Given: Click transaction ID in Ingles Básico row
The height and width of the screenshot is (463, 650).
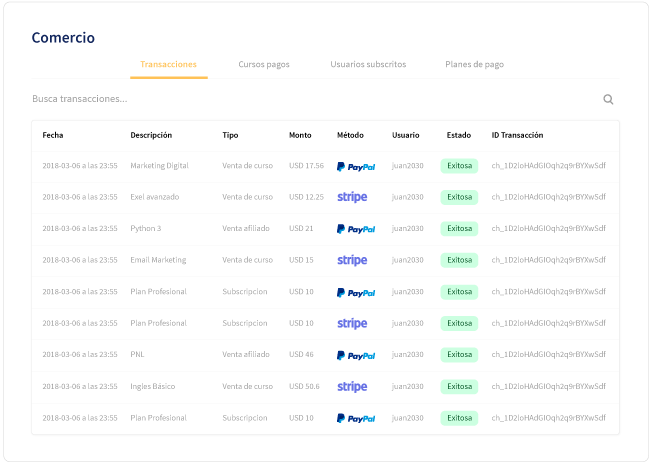Looking at the screenshot, I should pos(548,386).
